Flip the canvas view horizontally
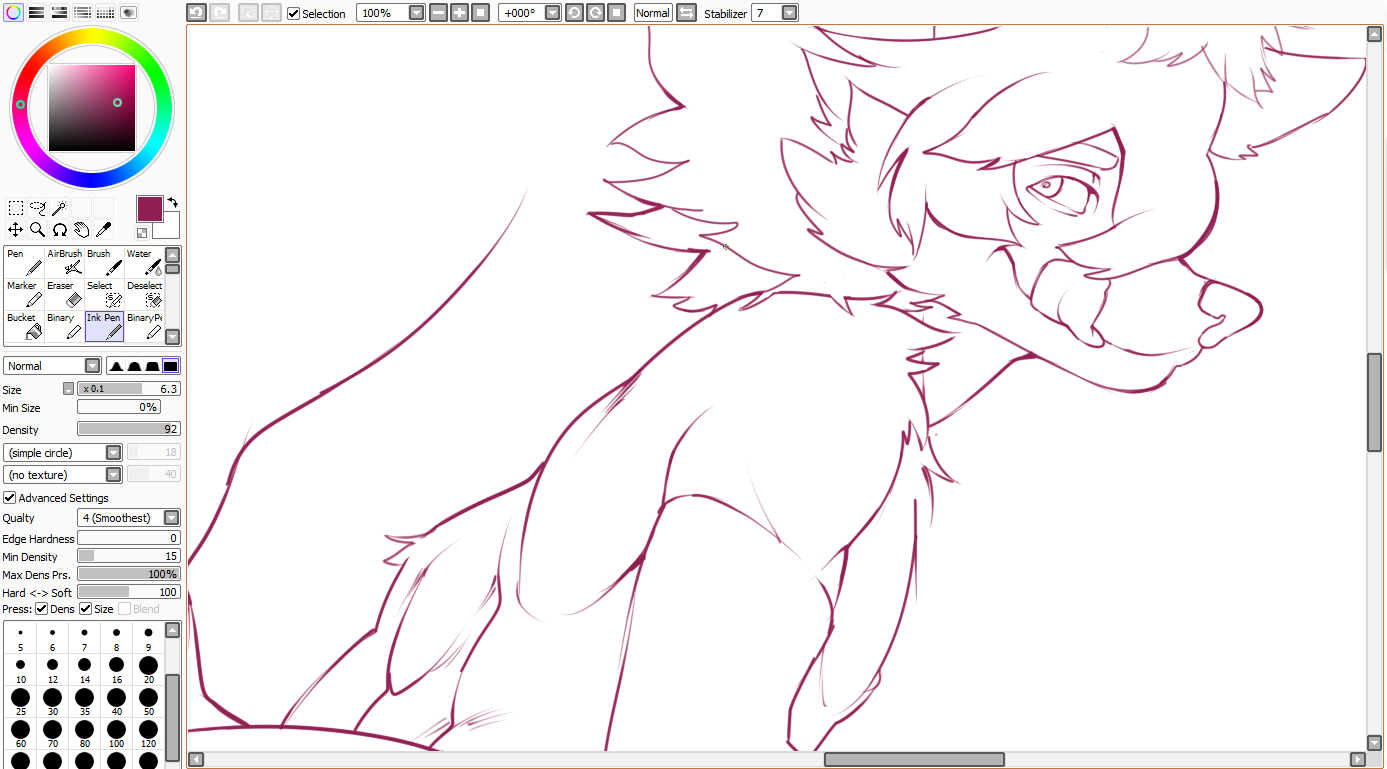 coord(686,13)
